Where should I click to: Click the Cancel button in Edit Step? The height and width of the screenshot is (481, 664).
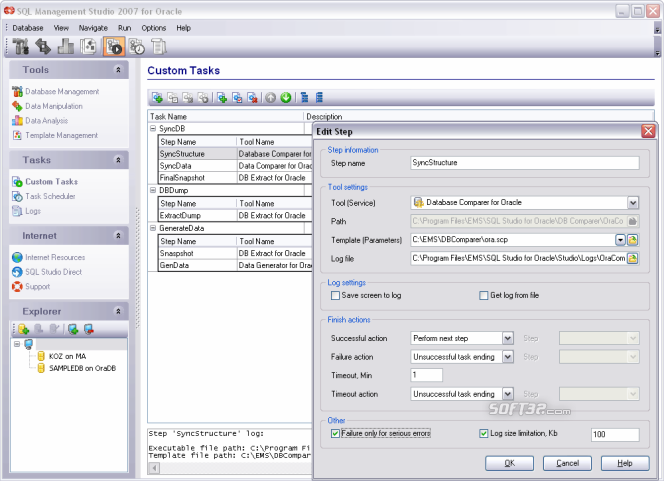(567, 463)
